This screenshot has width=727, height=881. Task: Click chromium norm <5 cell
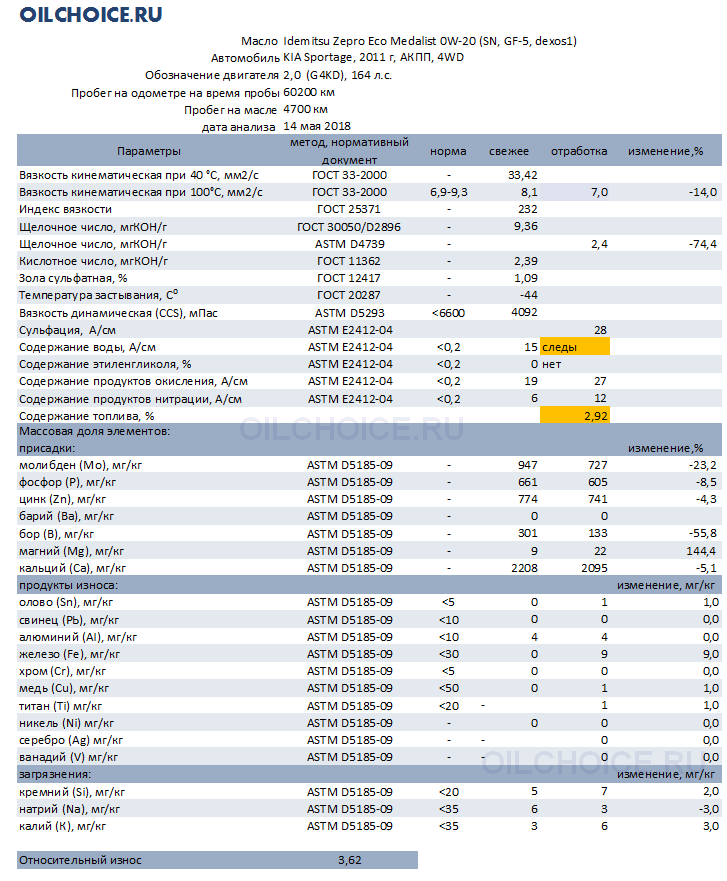[448, 671]
